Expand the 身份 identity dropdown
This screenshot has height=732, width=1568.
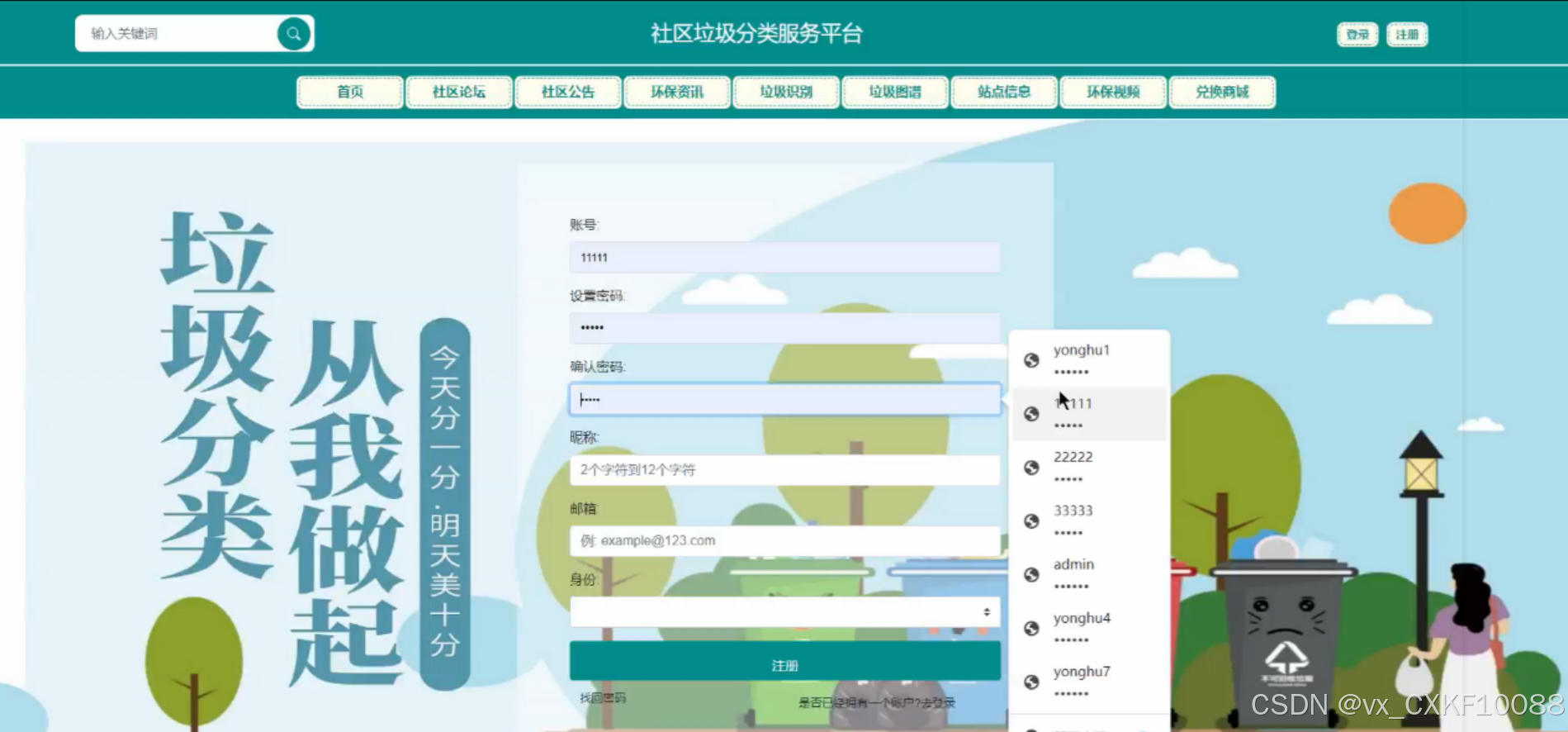784,612
